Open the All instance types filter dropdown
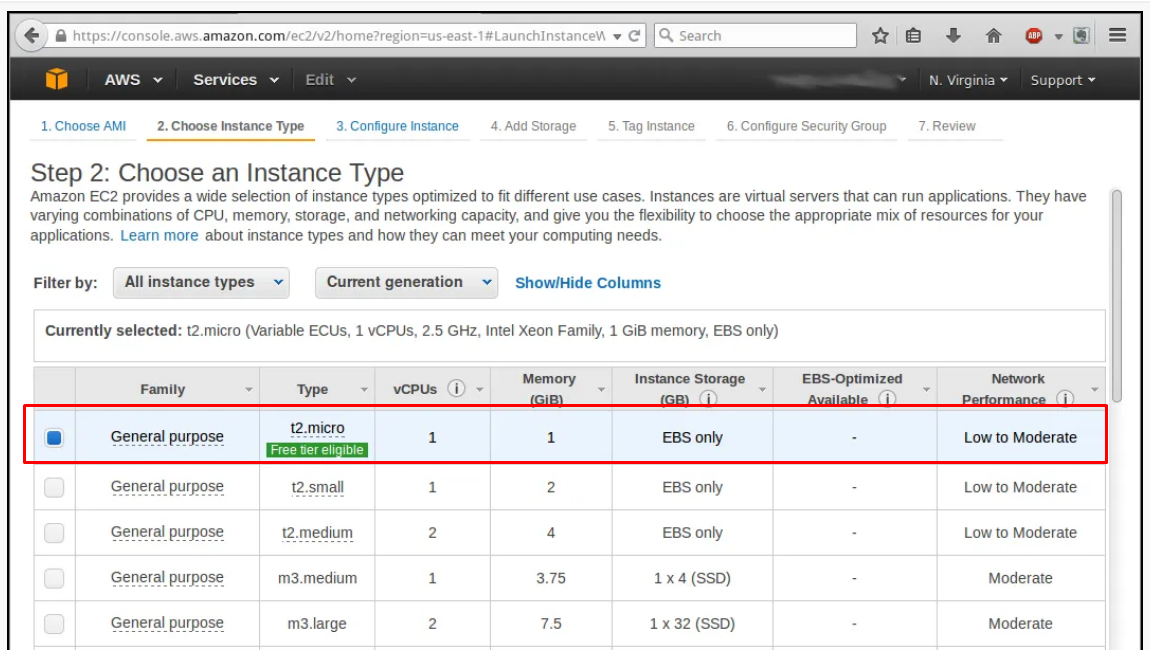Image resolution: width=1150 pixels, height=650 pixels. (201, 282)
